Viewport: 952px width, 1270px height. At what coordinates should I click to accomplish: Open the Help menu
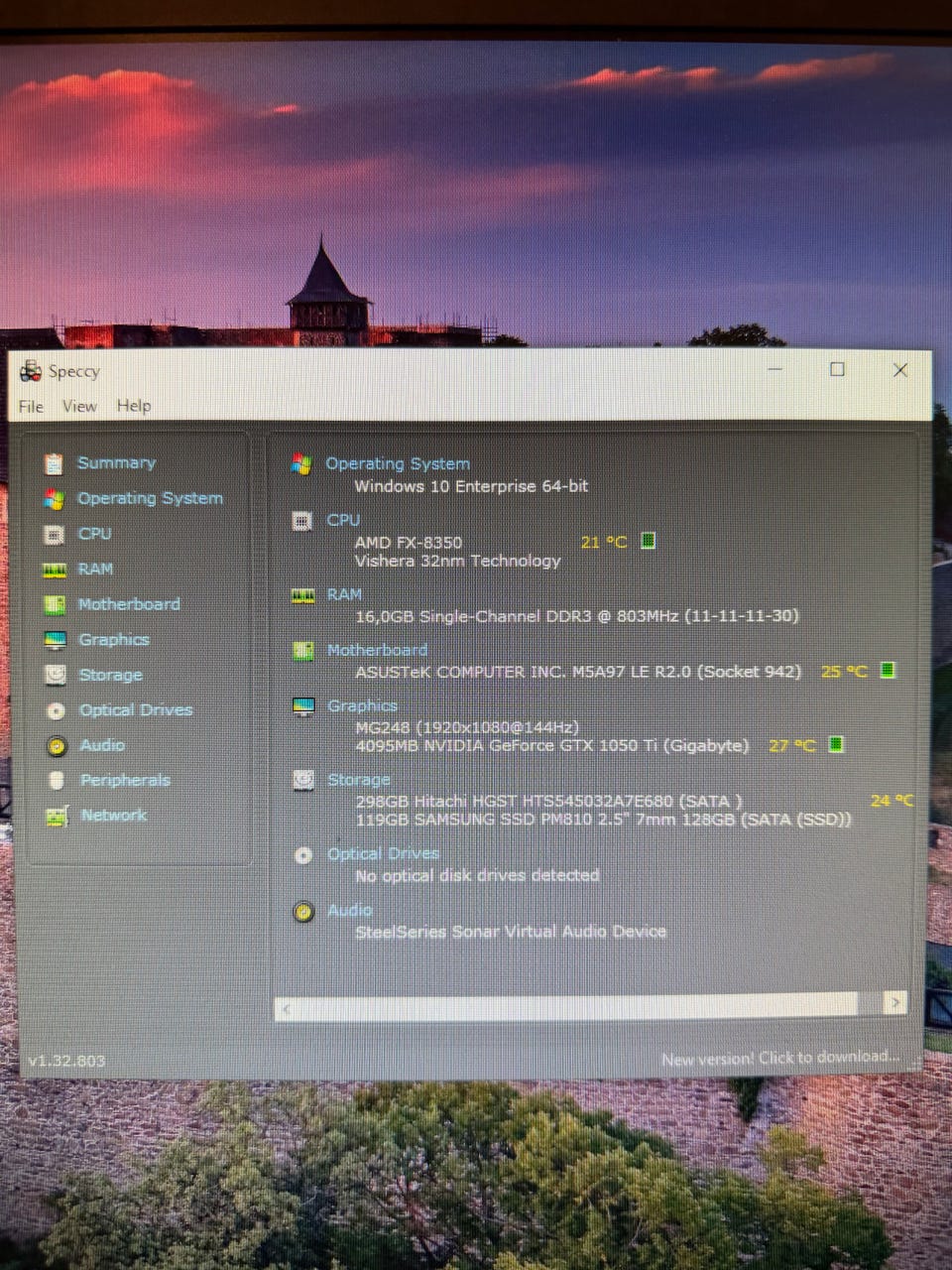tap(134, 405)
